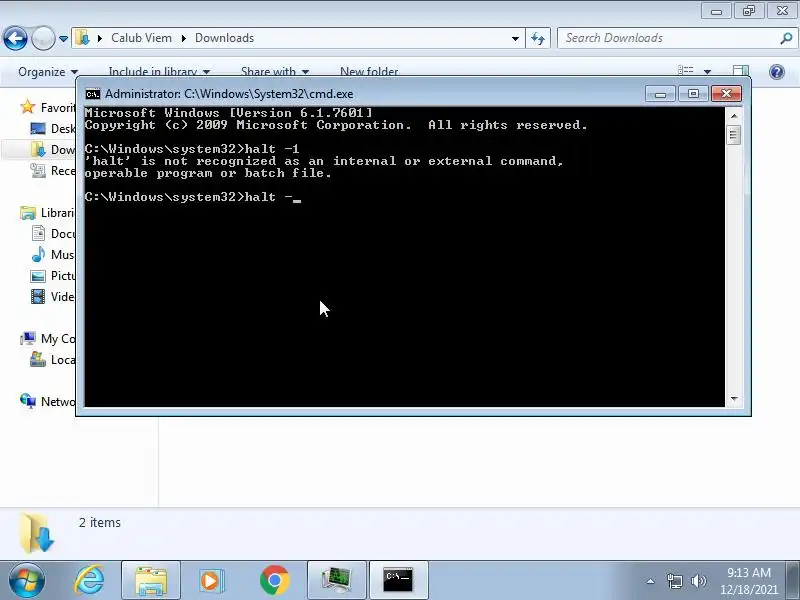This screenshot has height=600, width=800.
Task: Expand the view options dropdown arrow
Action: click(707, 71)
